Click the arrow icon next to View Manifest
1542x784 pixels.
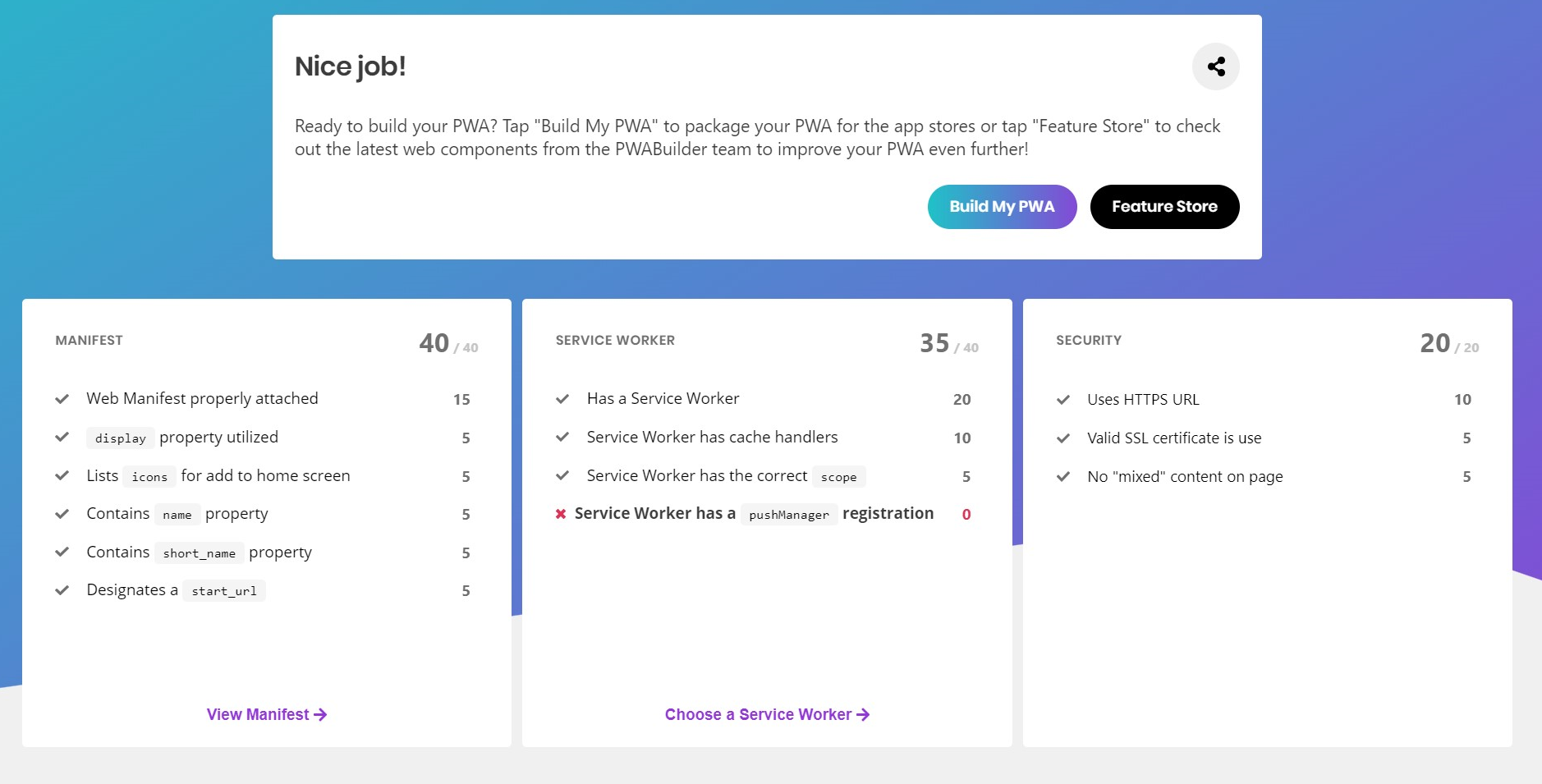pyautogui.click(x=320, y=714)
